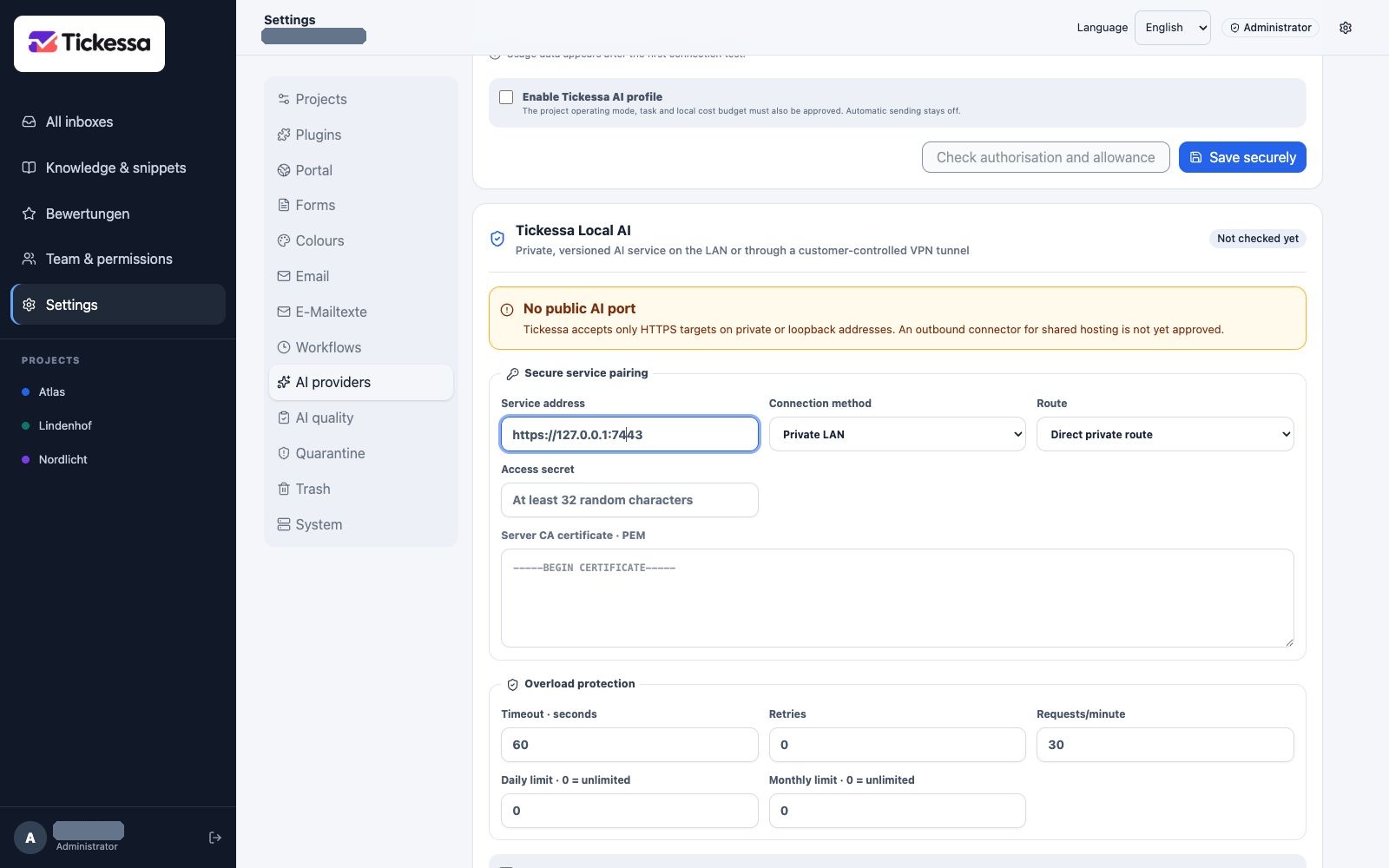Click the Retries field
The height and width of the screenshot is (868, 1389).
[897, 745]
